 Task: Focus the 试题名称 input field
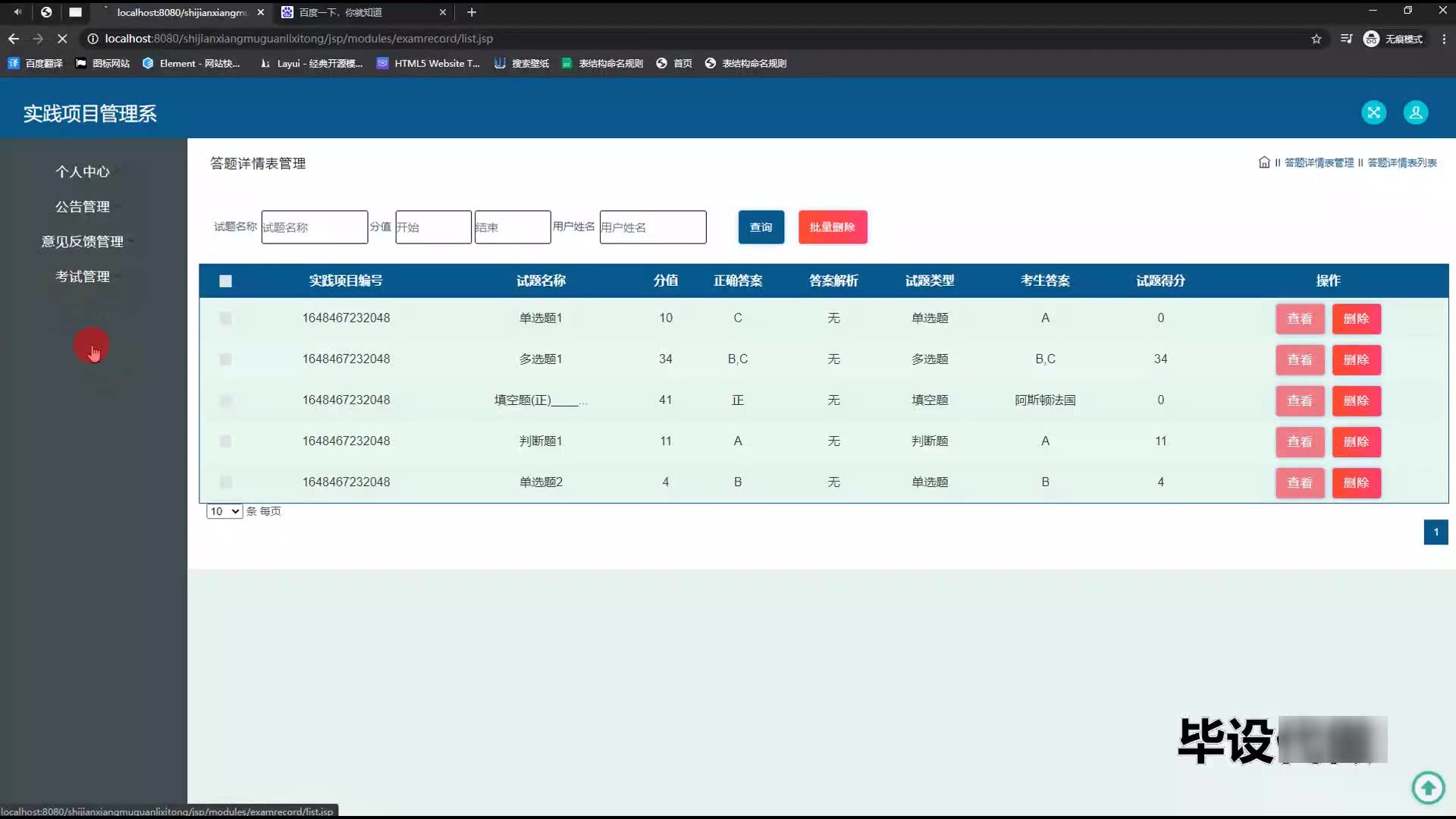315,227
